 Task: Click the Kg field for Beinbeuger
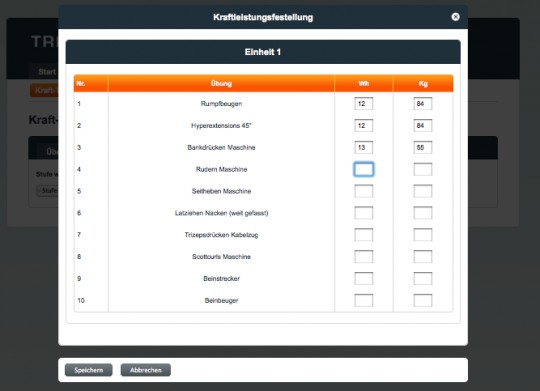coord(423,300)
